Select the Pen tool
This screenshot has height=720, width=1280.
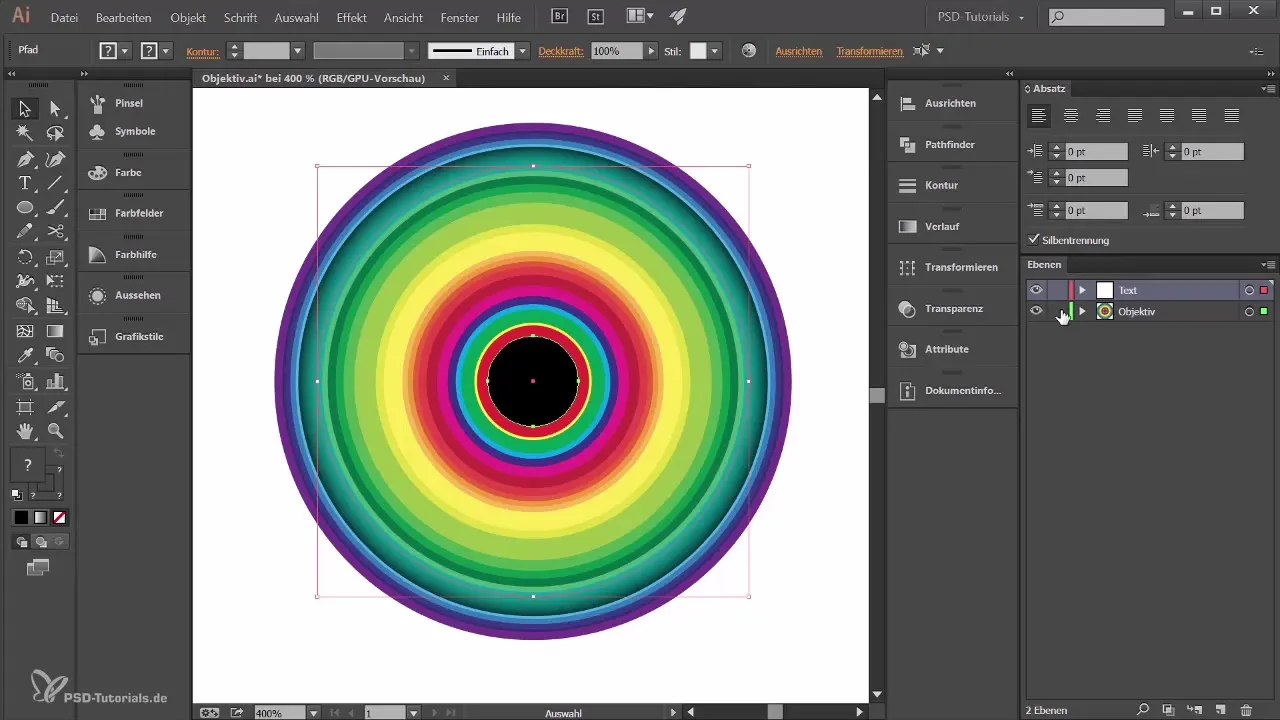pyautogui.click(x=25, y=159)
